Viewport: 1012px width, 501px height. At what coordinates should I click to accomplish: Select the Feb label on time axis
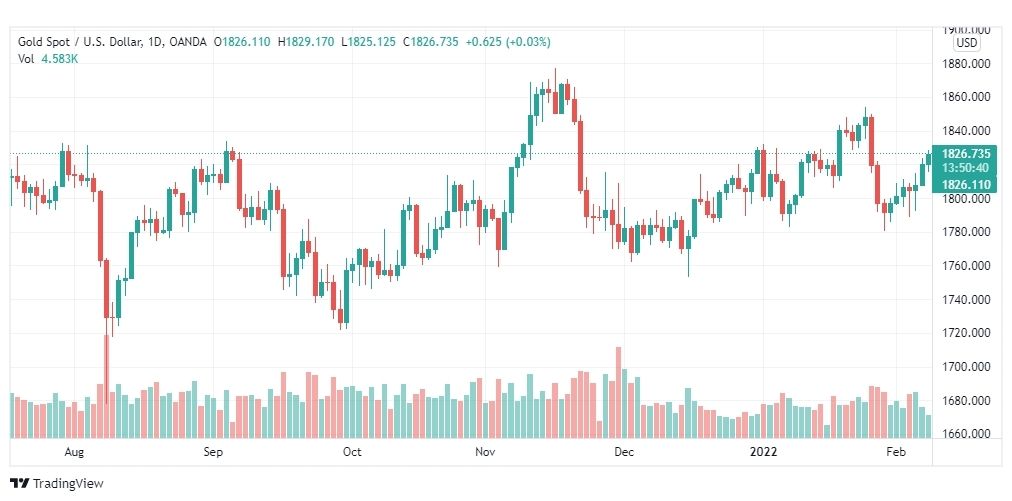click(x=897, y=452)
